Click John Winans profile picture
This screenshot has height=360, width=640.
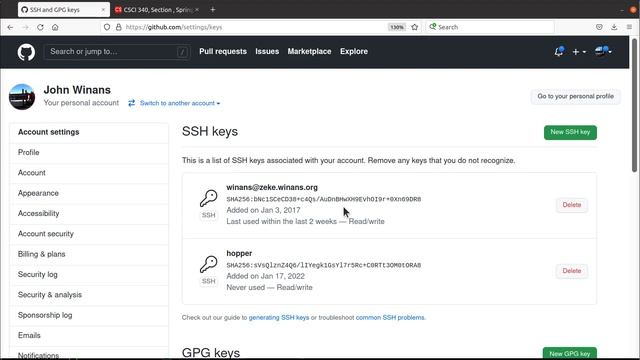point(22,97)
